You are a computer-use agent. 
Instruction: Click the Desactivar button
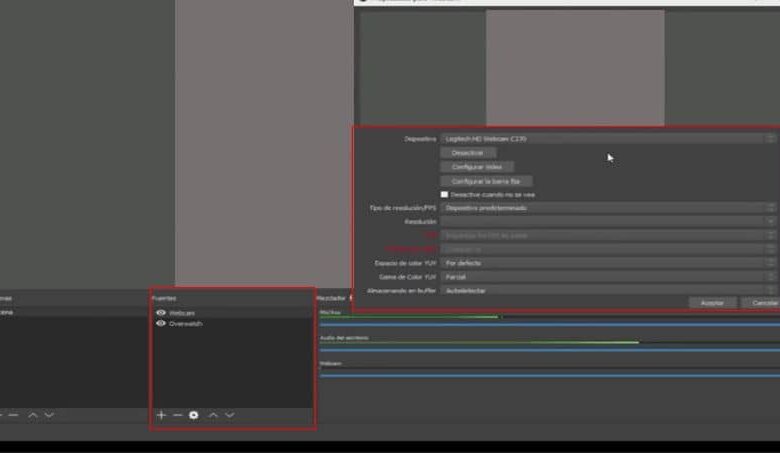(x=468, y=153)
